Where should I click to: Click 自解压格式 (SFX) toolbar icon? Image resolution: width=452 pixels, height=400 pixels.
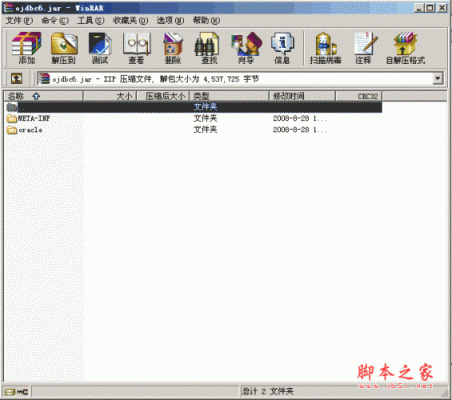tap(405, 48)
